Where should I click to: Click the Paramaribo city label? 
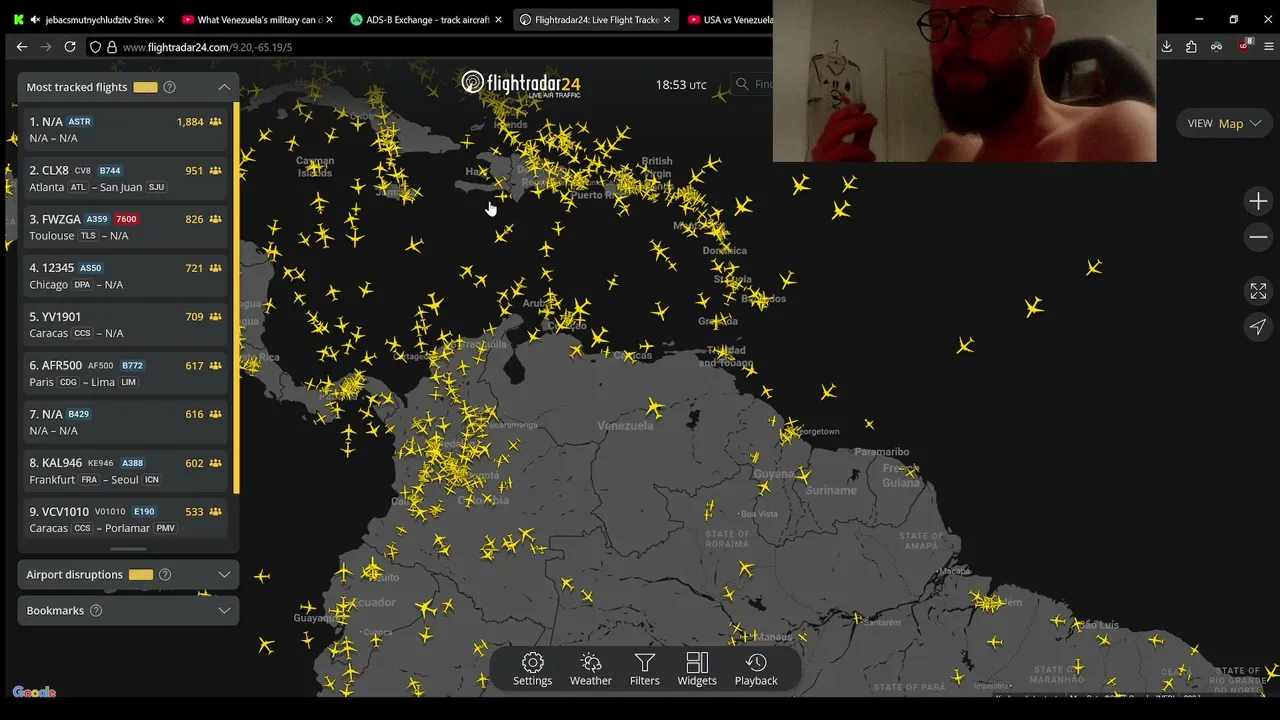(x=882, y=452)
